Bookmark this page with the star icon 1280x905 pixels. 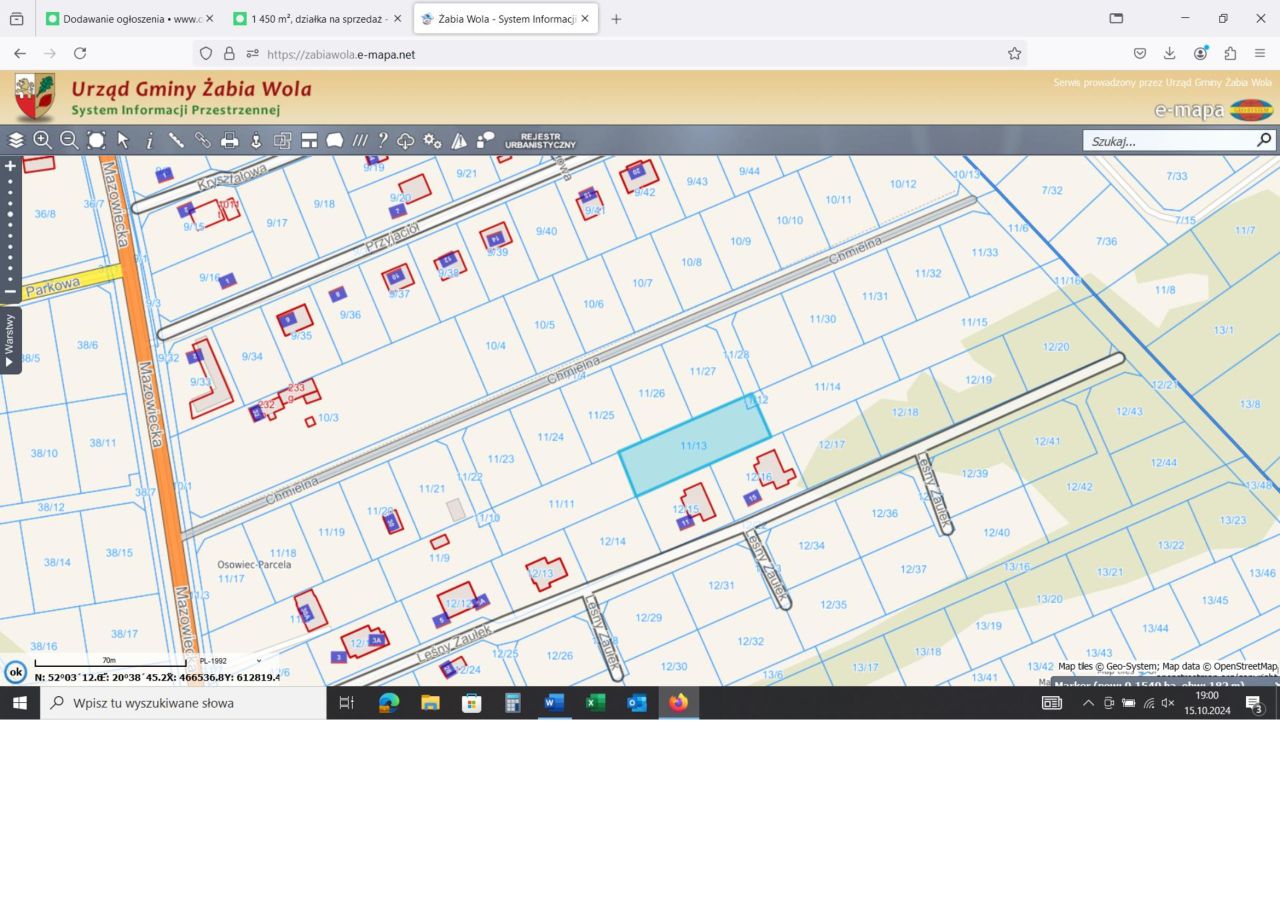pos(1014,54)
